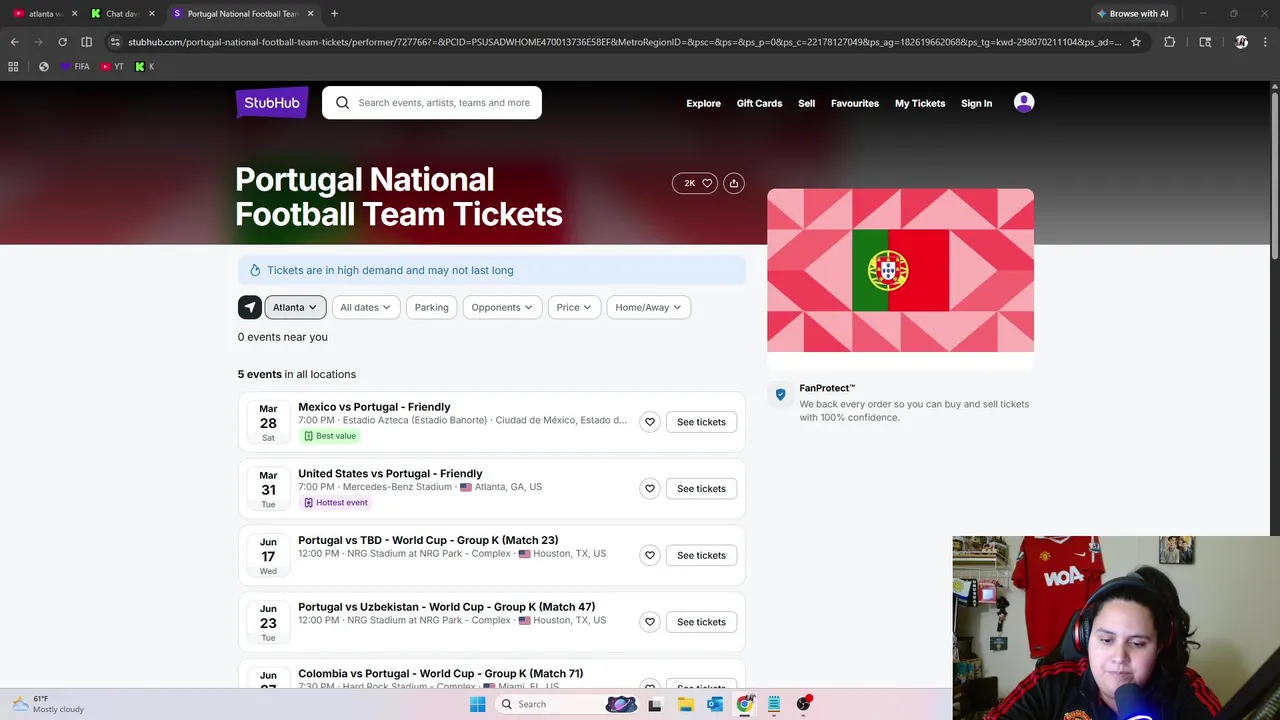Image resolution: width=1280 pixels, height=720 pixels.
Task: Favourite Portugal vs TBD match heart
Action: coord(650,555)
